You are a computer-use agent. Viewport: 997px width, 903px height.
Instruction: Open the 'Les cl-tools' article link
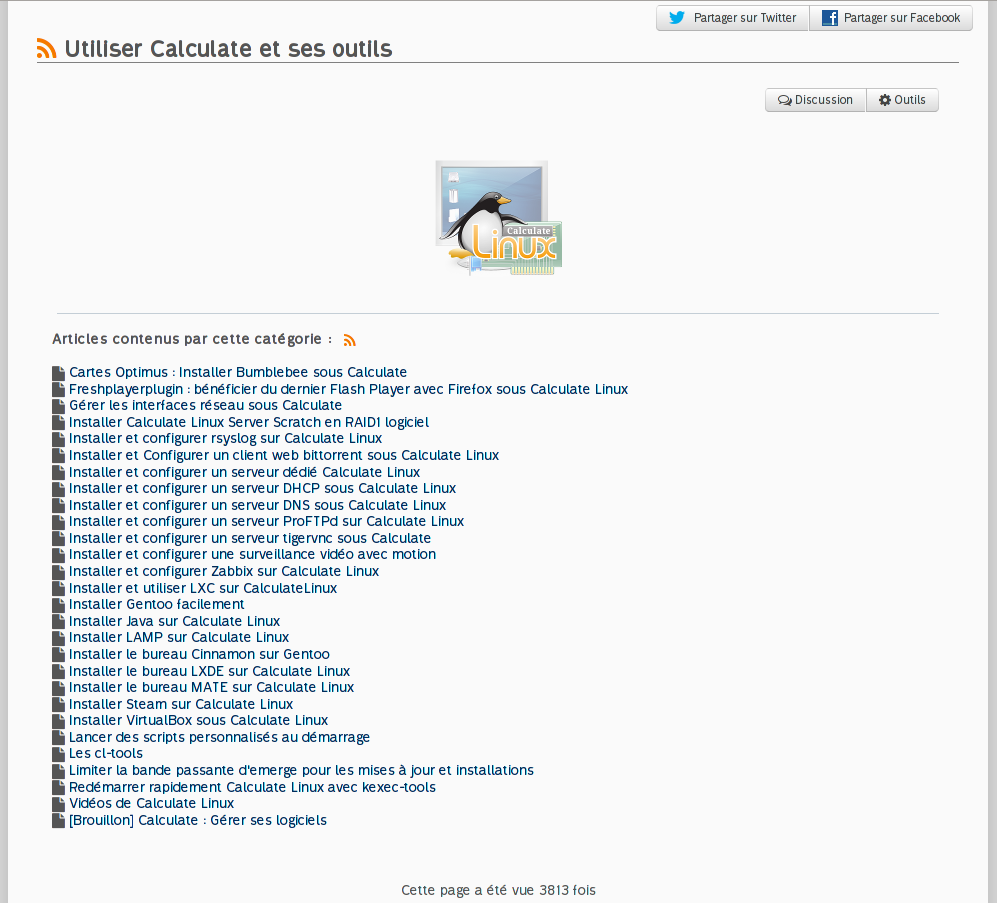106,754
